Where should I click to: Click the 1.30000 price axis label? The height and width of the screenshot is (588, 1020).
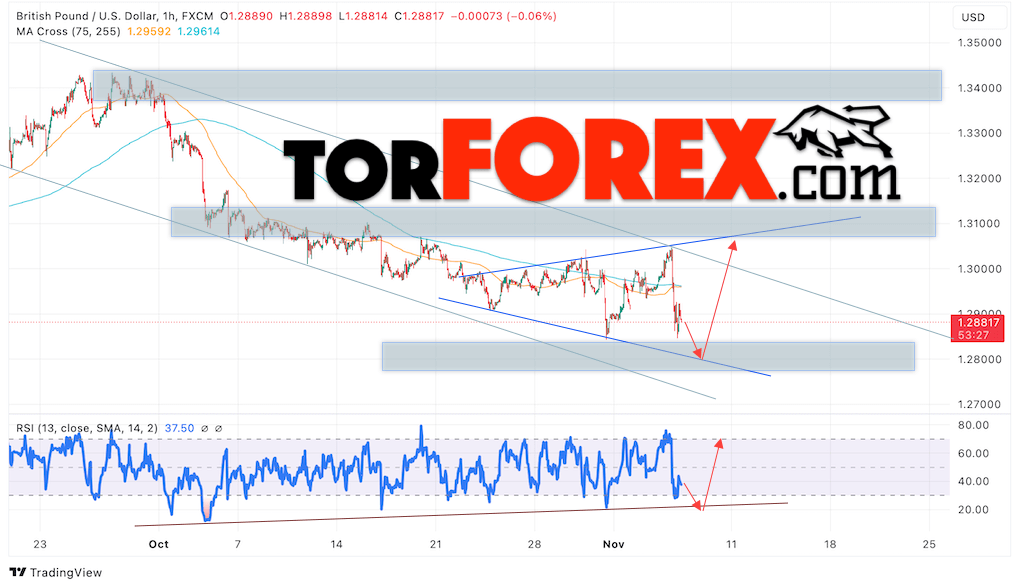click(x=979, y=269)
